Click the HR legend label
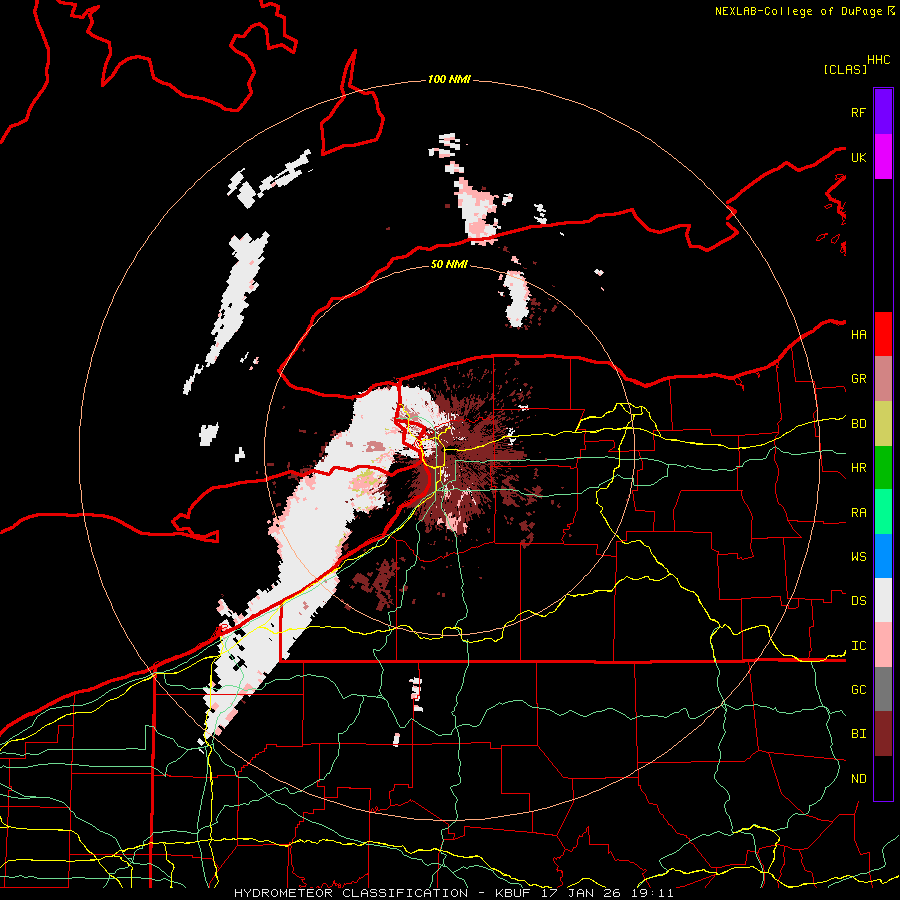This screenshot has height=900, width=900. [859, 468]
